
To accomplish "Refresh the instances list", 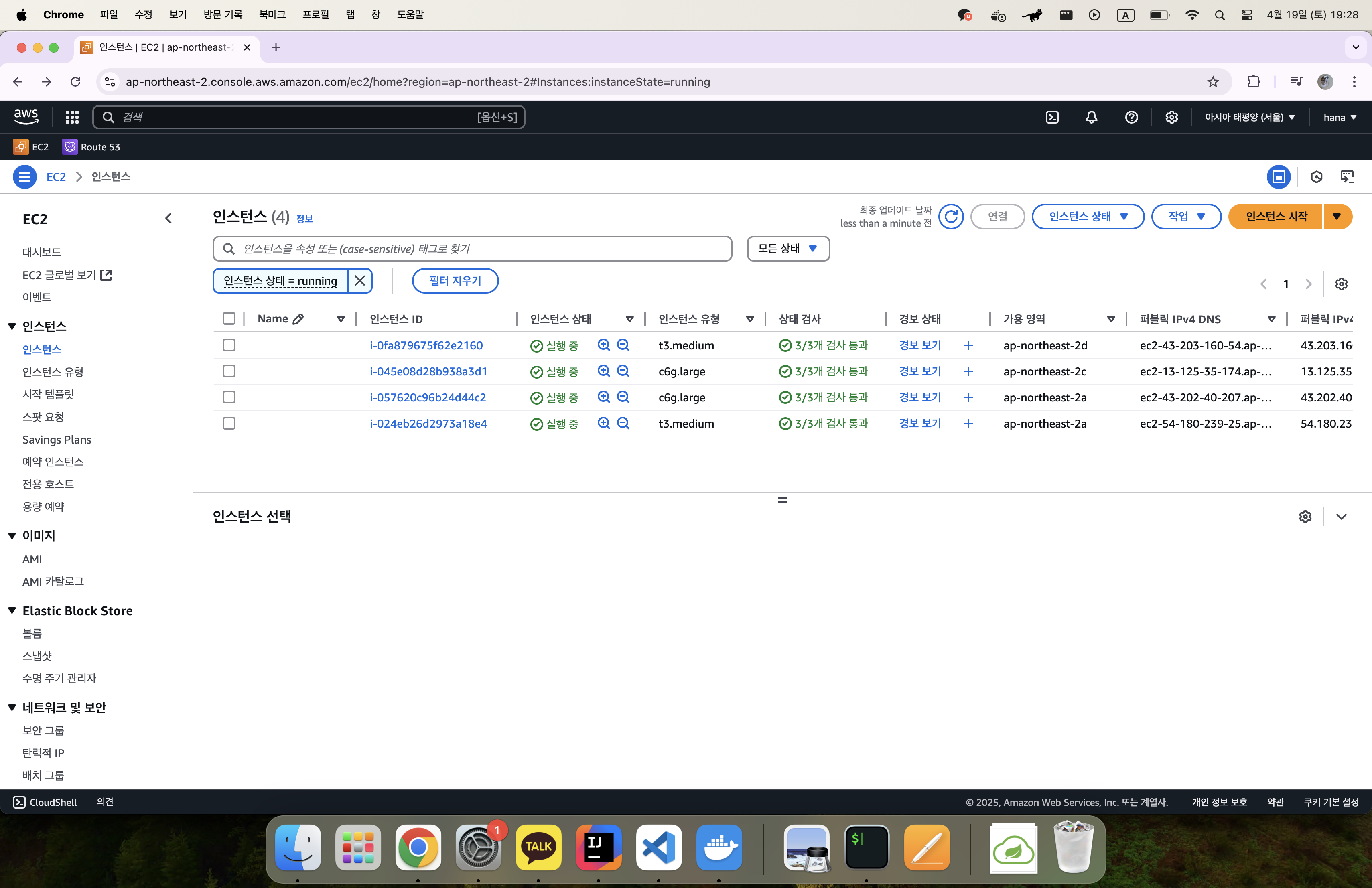I will [951, 217].
